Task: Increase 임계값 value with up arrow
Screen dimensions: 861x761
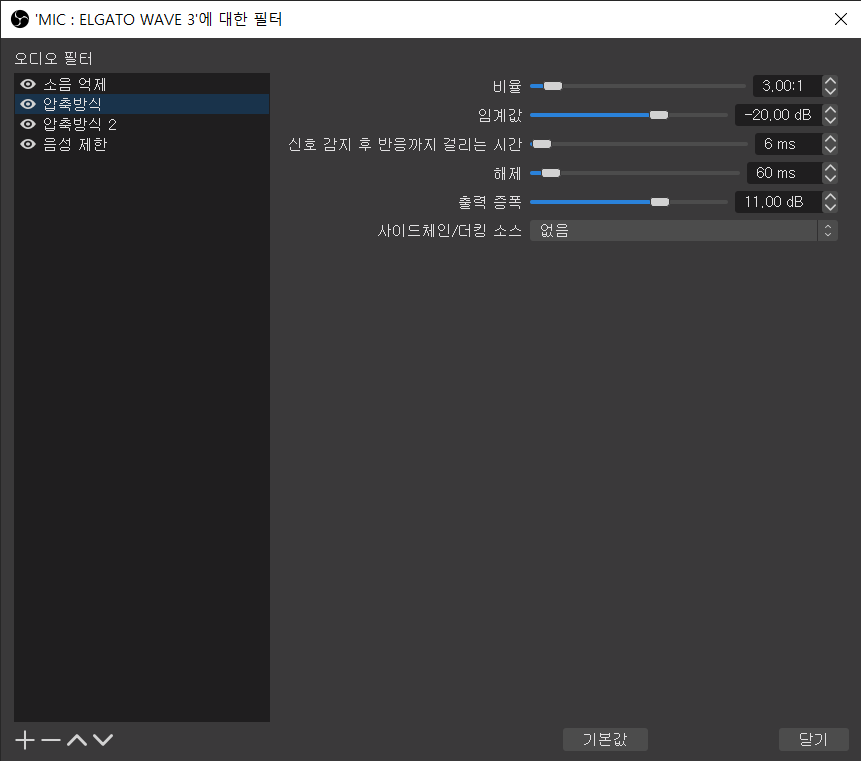Action: pos(830,110)
